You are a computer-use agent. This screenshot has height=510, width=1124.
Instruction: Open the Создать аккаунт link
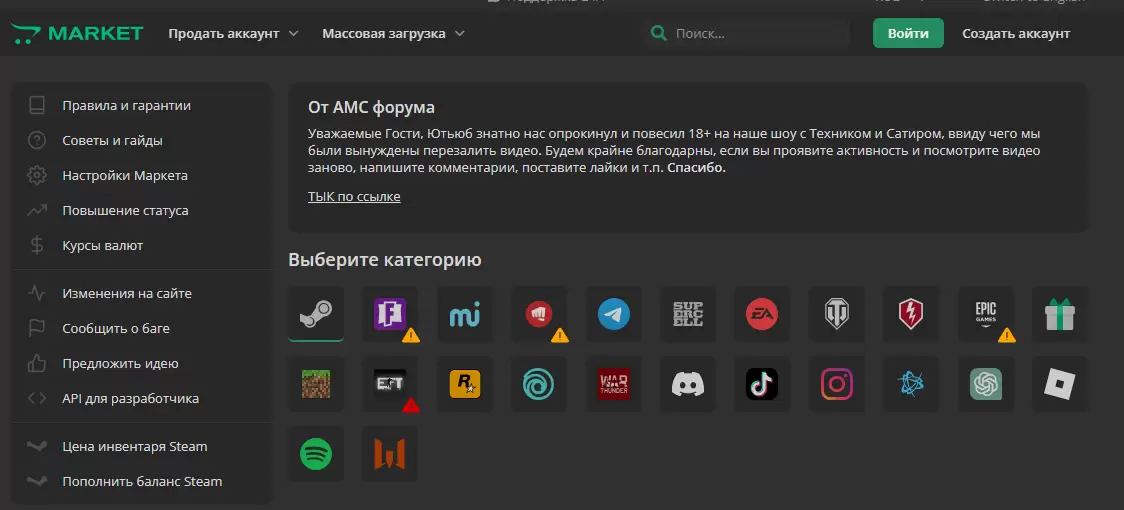click(1016, 34)
